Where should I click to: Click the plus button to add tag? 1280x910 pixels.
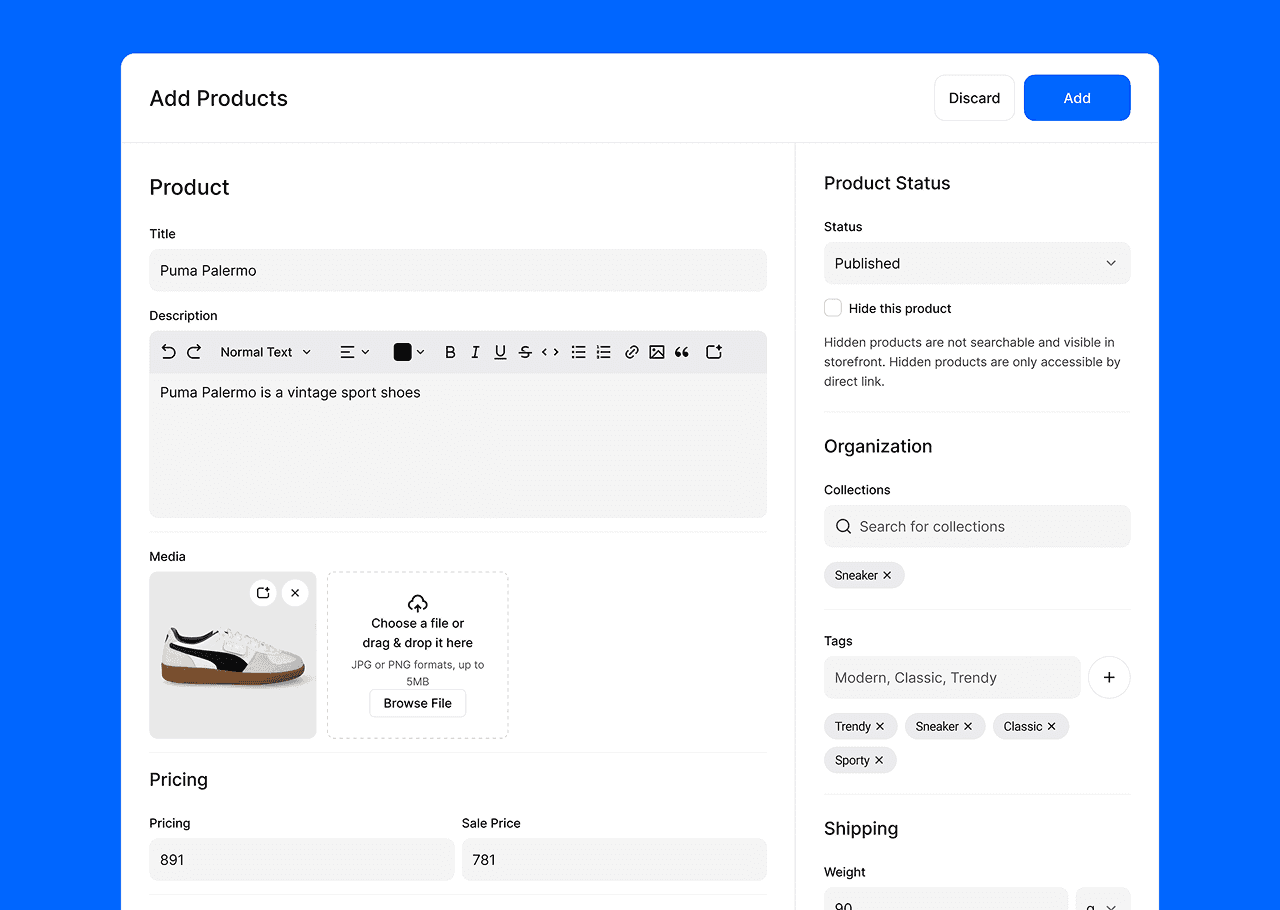pos(1109,677)
